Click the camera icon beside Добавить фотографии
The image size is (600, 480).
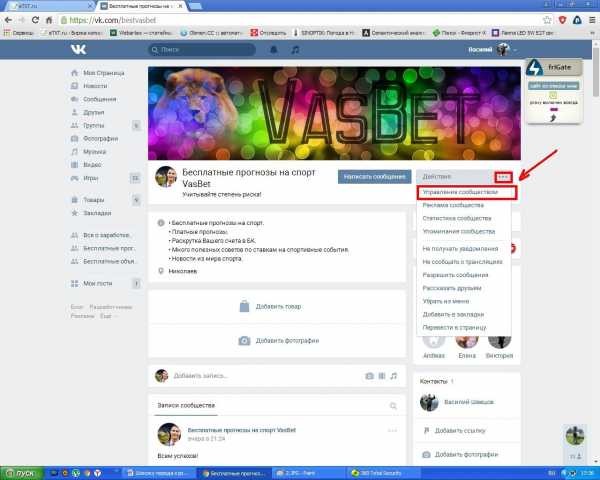(244, 340)
